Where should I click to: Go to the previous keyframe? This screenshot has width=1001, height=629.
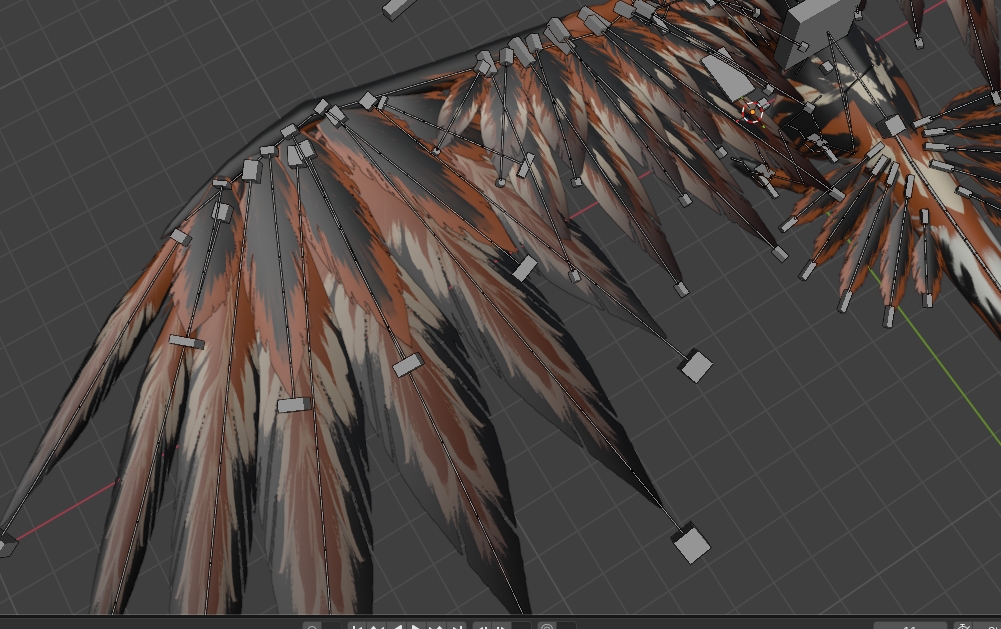(376, 627)
